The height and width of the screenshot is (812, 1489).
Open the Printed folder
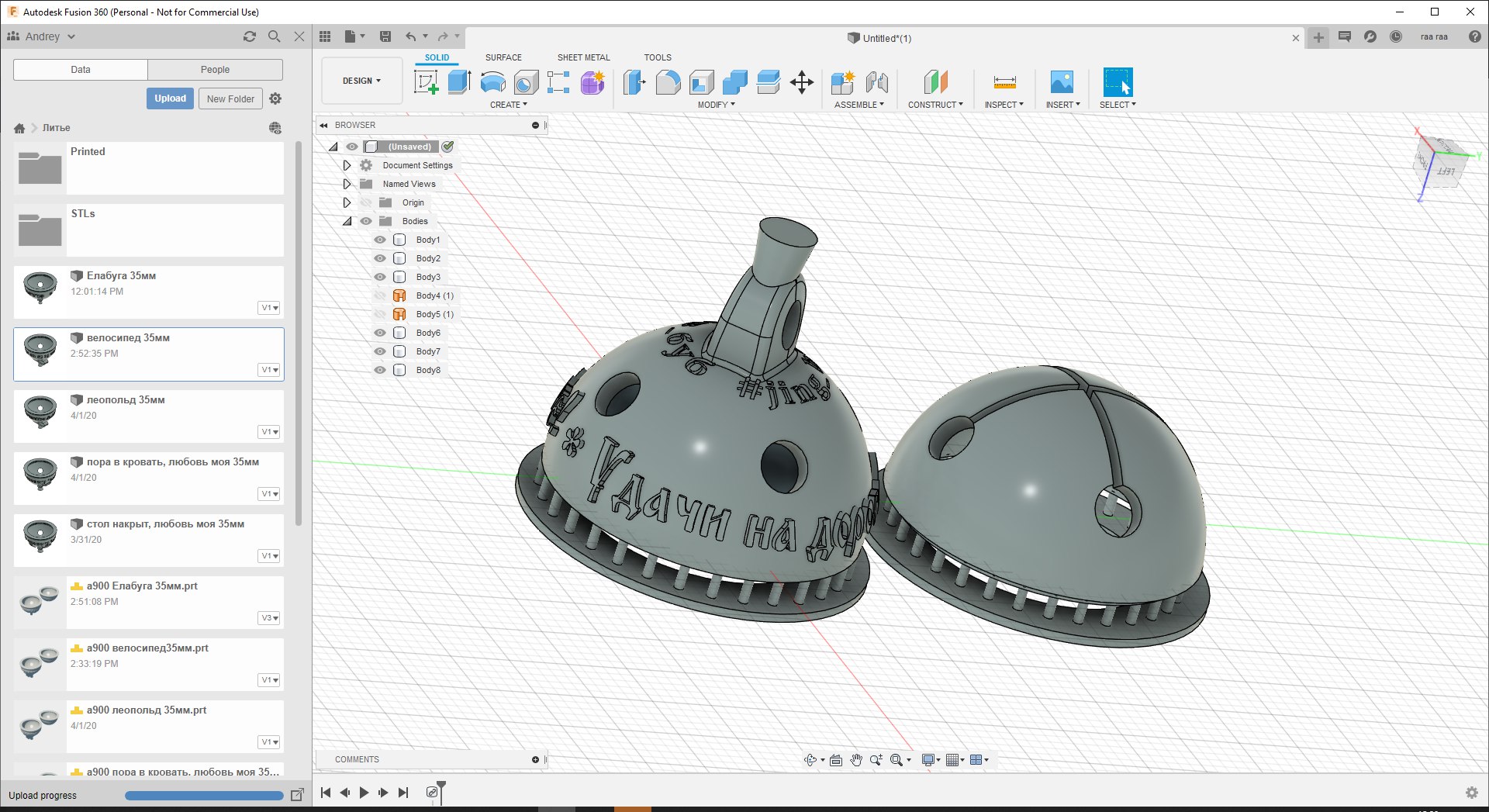click(x=148, y=168)
